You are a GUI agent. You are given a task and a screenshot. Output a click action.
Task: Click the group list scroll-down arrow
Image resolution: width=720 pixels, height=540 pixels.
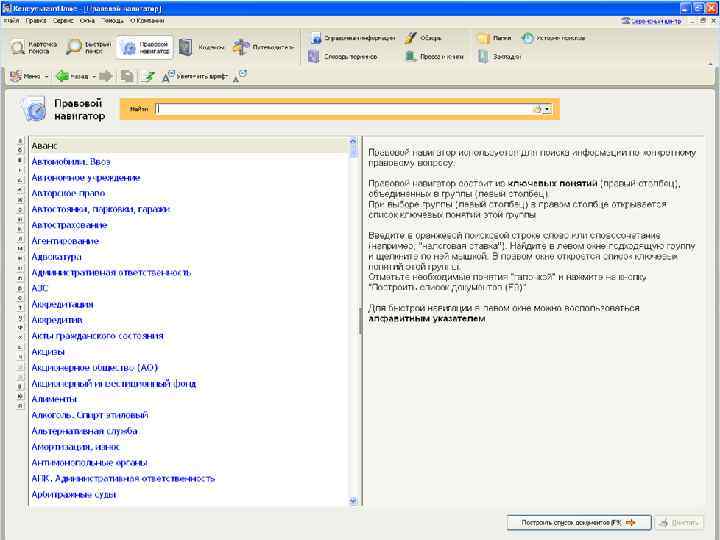[x=353, y=501]
